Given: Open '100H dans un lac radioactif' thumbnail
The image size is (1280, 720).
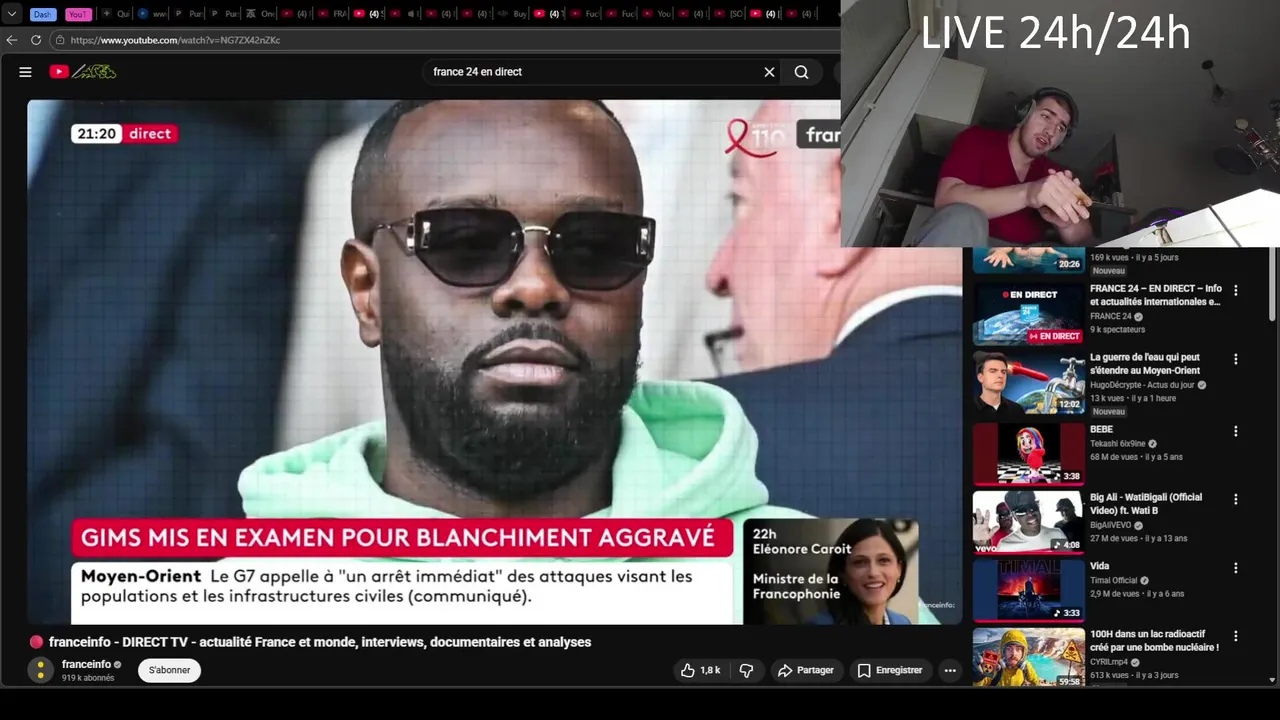Looking at the screenshot, I should [x=1028, y=657].
